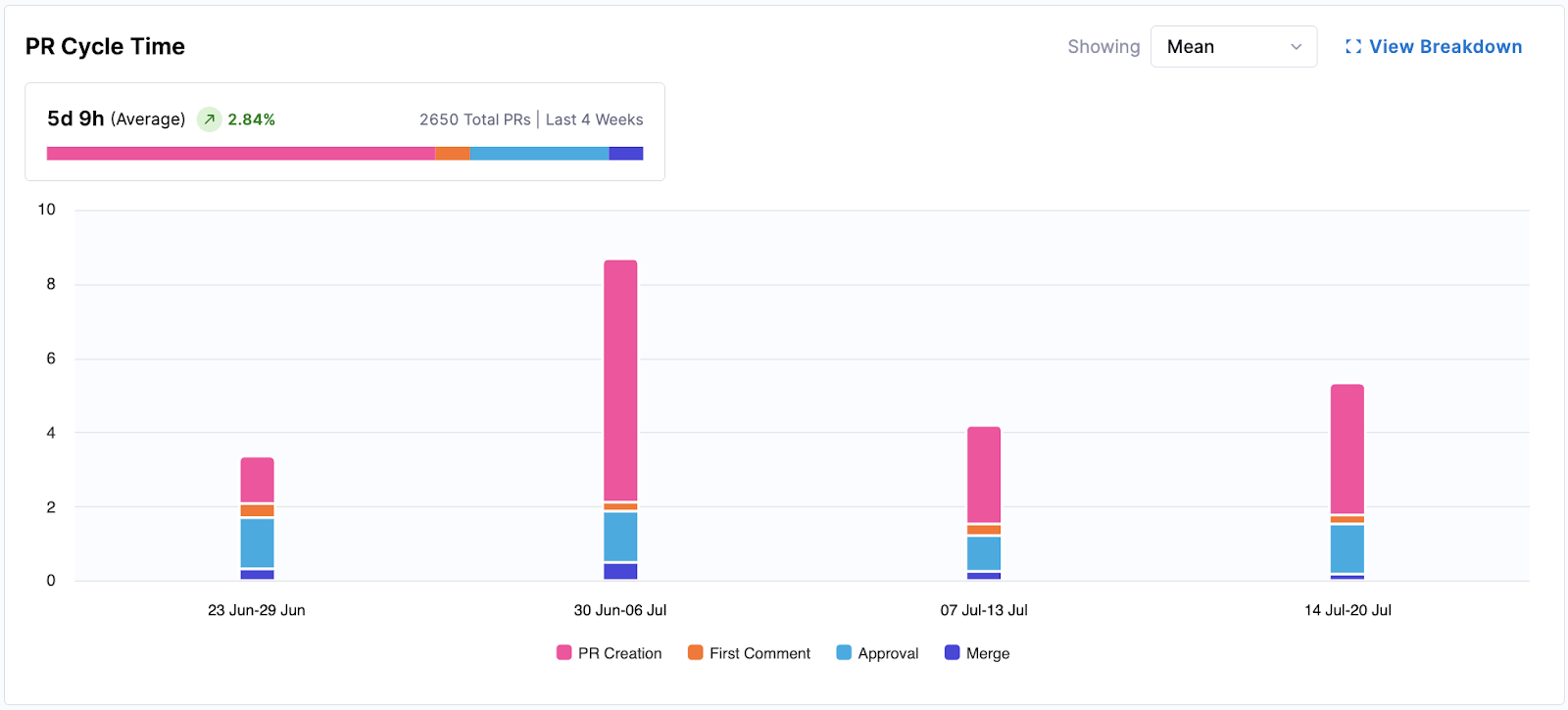Click the light blue Approval legend swatch
This screenshot has height=710, width=1568.
844,653
